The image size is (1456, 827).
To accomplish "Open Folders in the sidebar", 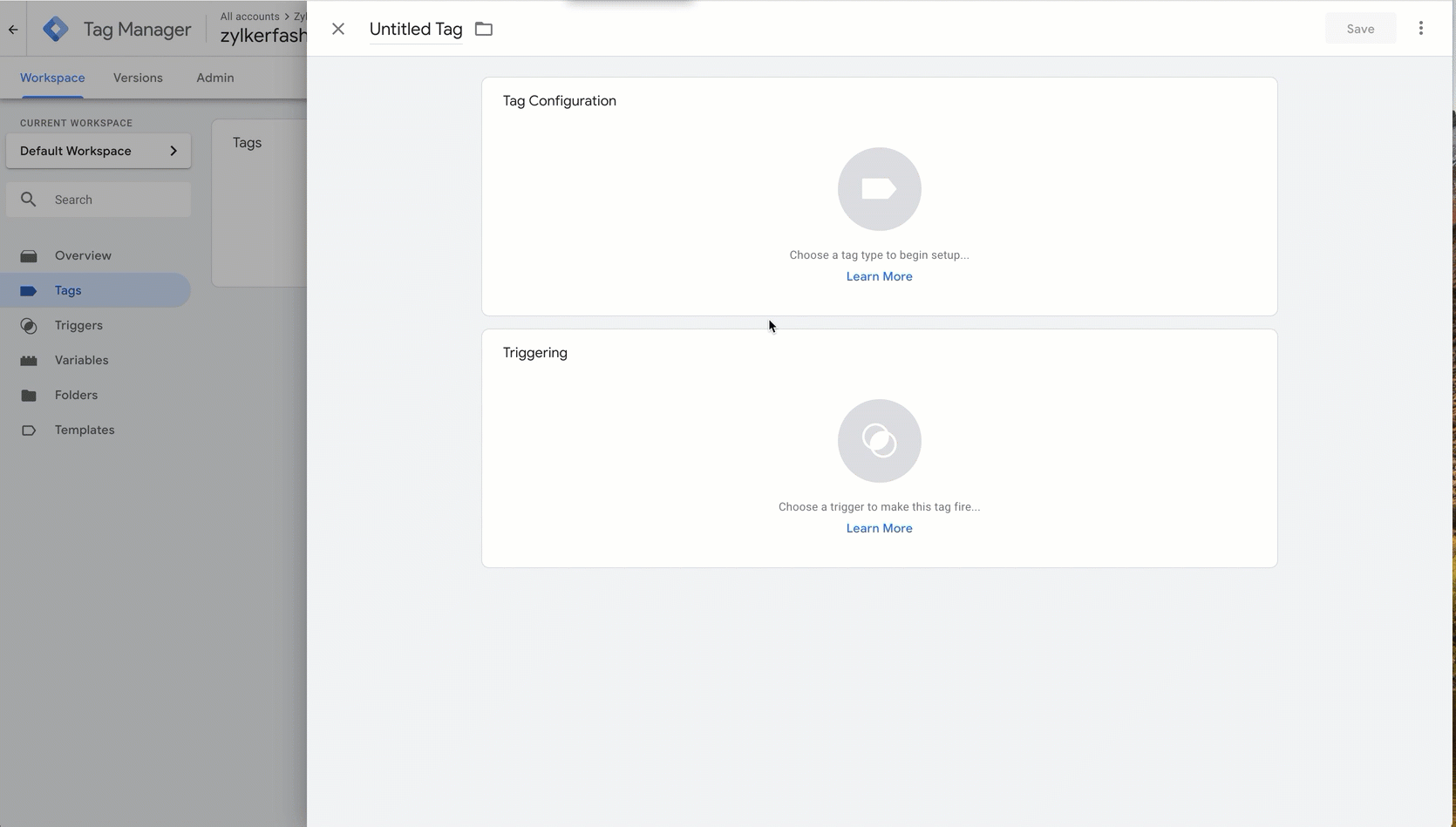I will (95, 395).
